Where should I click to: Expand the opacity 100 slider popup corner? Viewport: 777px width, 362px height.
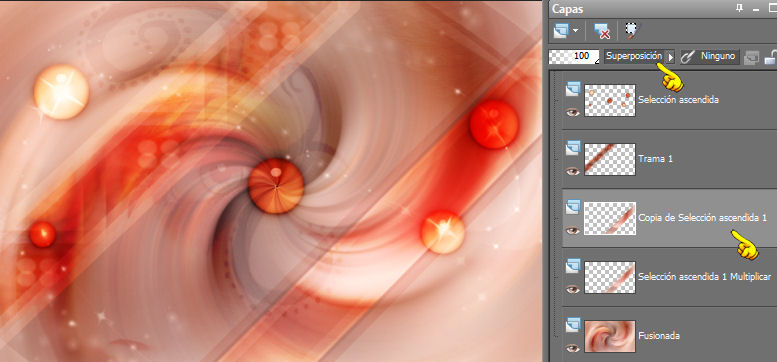tap(595, 61)
